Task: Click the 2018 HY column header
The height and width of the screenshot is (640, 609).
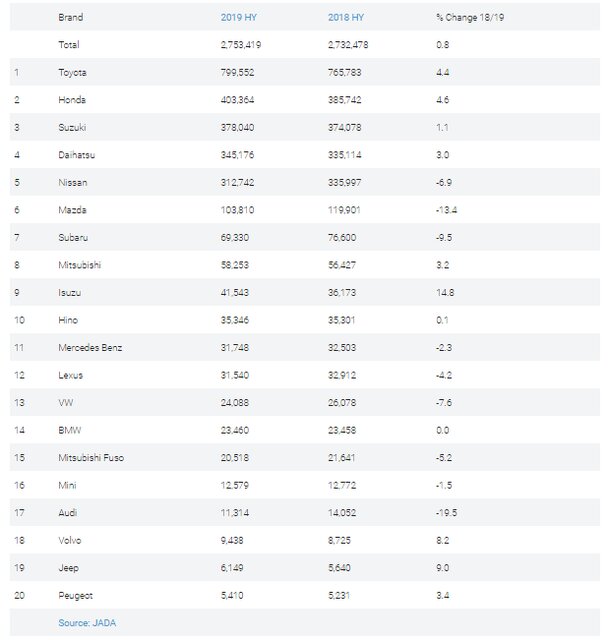Action: coord(347,17)
